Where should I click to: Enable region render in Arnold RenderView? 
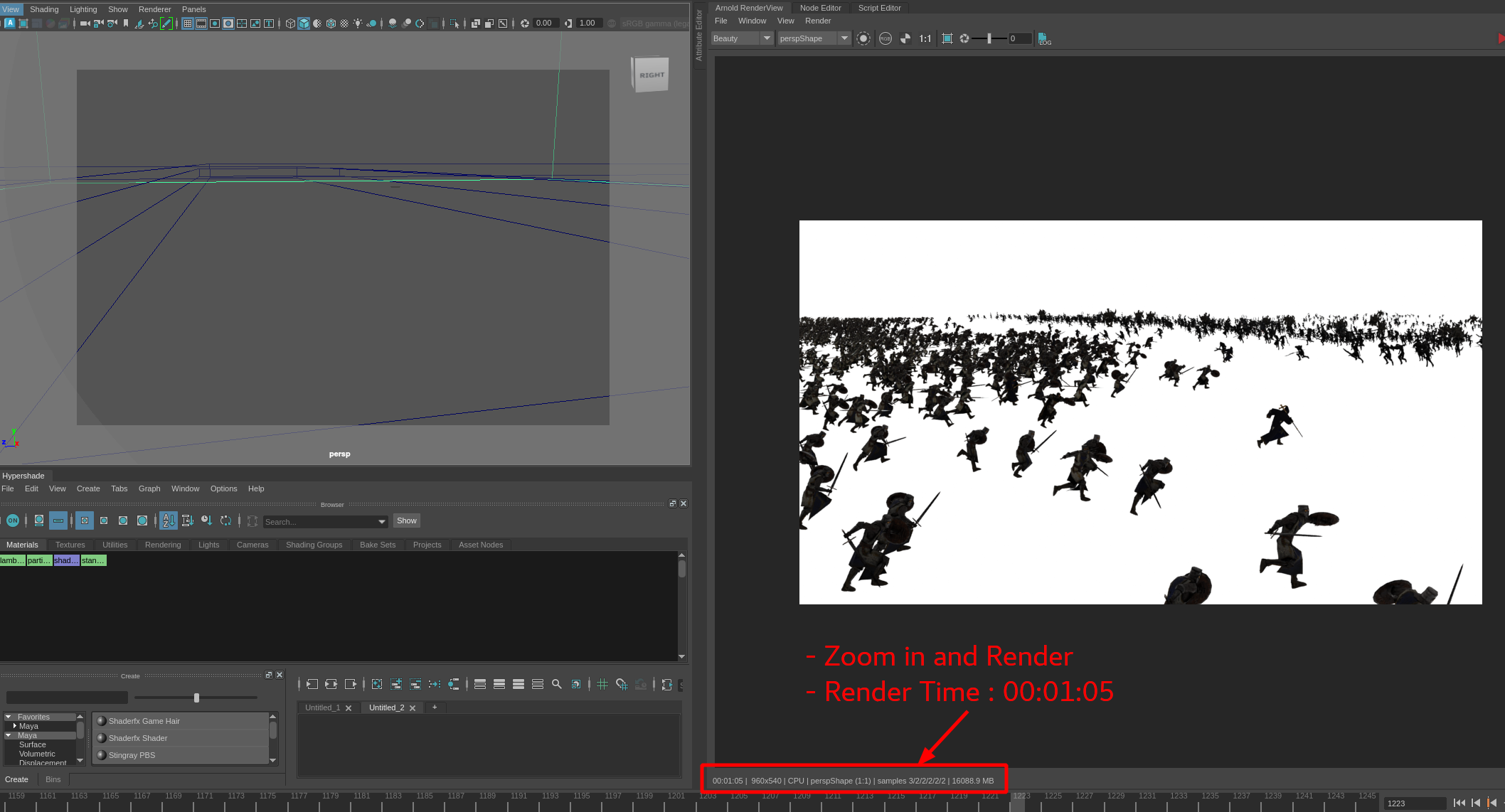coord(947,38)
